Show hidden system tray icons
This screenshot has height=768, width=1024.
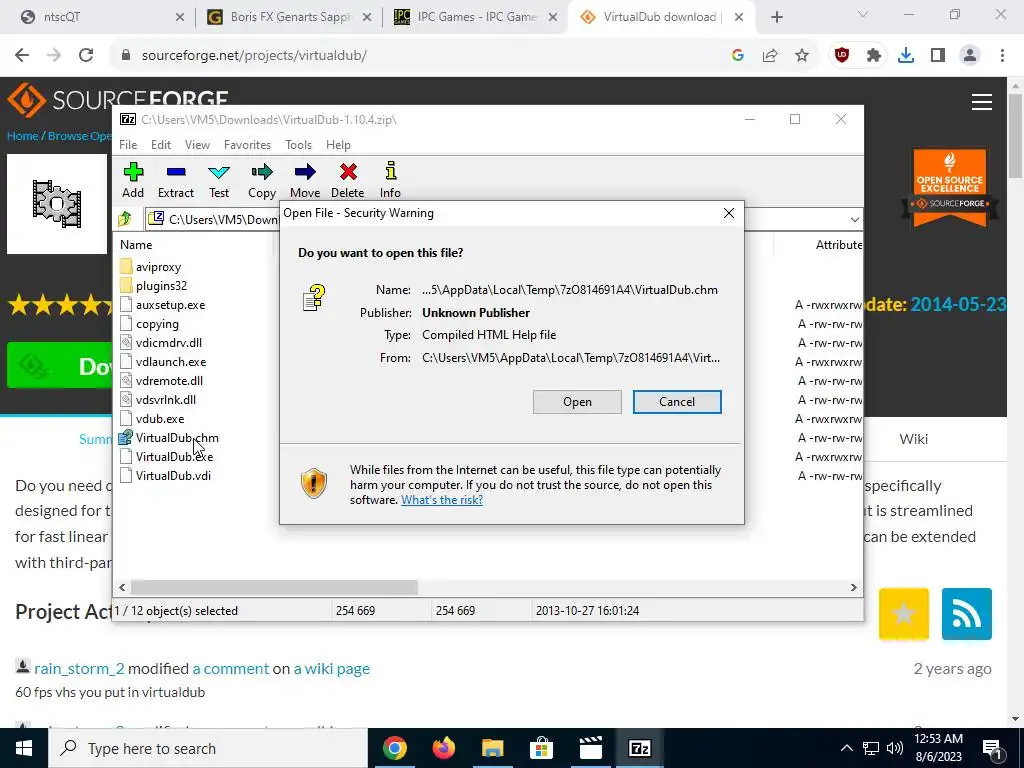(846, 748)
